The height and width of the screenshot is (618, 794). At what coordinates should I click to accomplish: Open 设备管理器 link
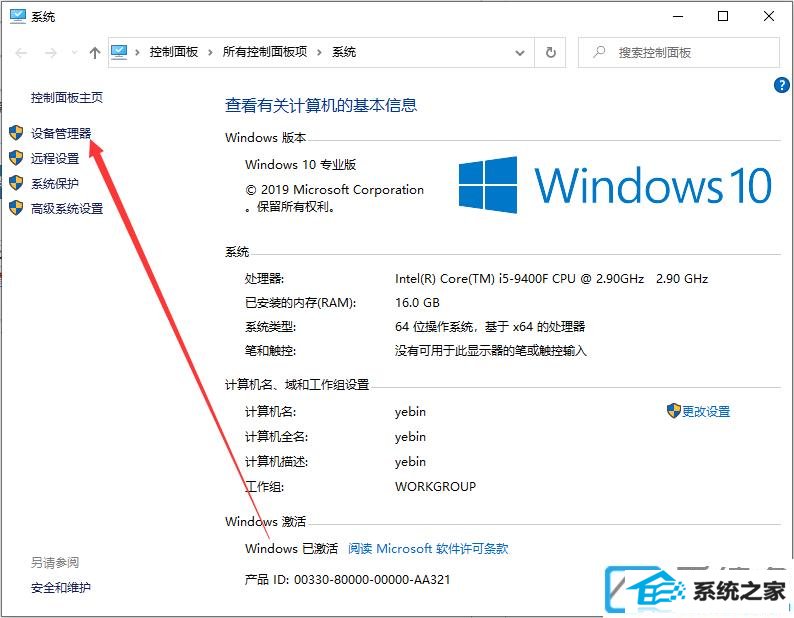pos(61,133)
